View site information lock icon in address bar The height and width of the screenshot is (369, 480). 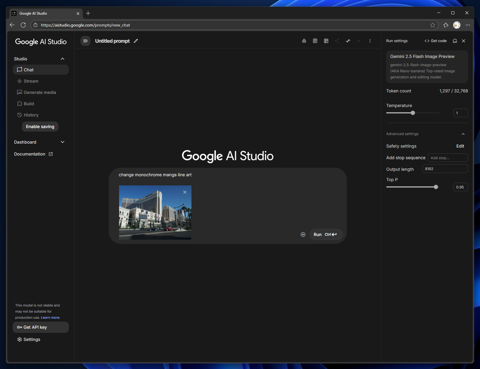click(35, 25)
